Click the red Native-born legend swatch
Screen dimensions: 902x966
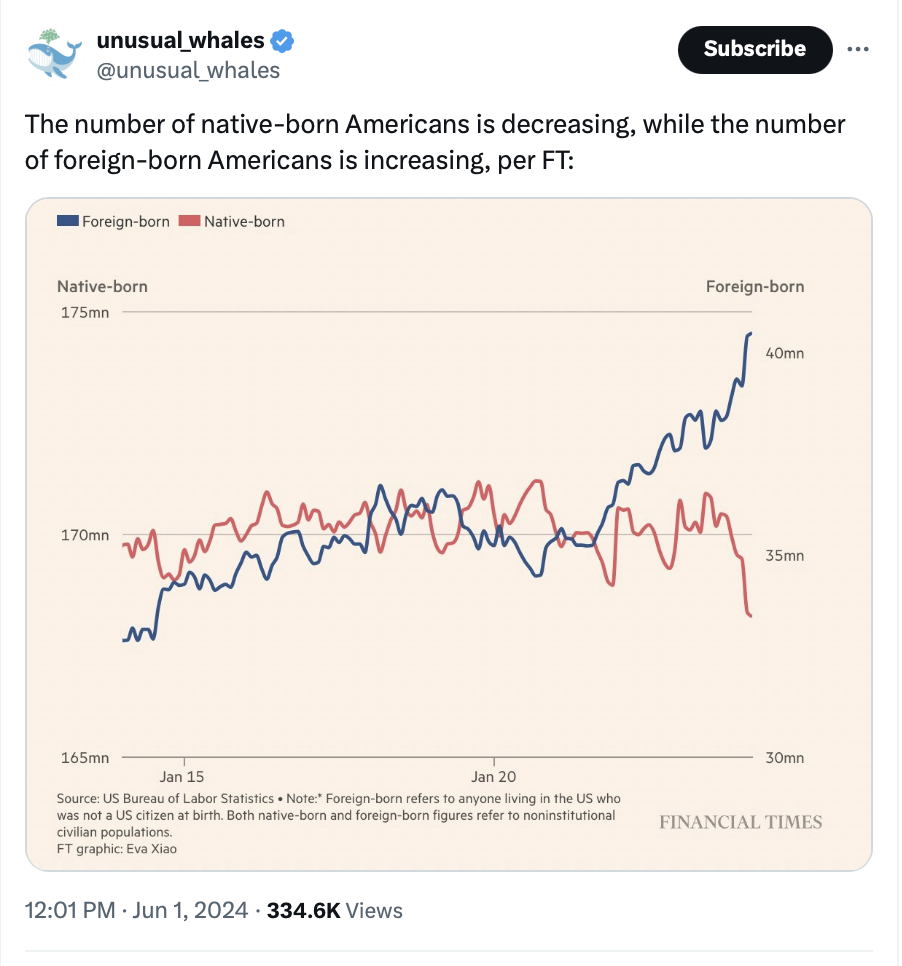[x=189, y=221]
